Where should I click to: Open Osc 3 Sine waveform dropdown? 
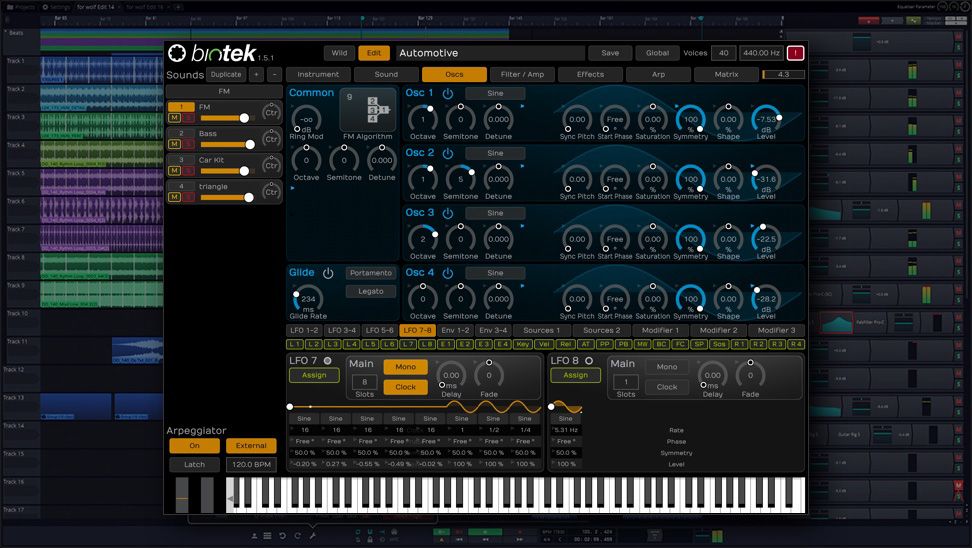click(495, 213)
